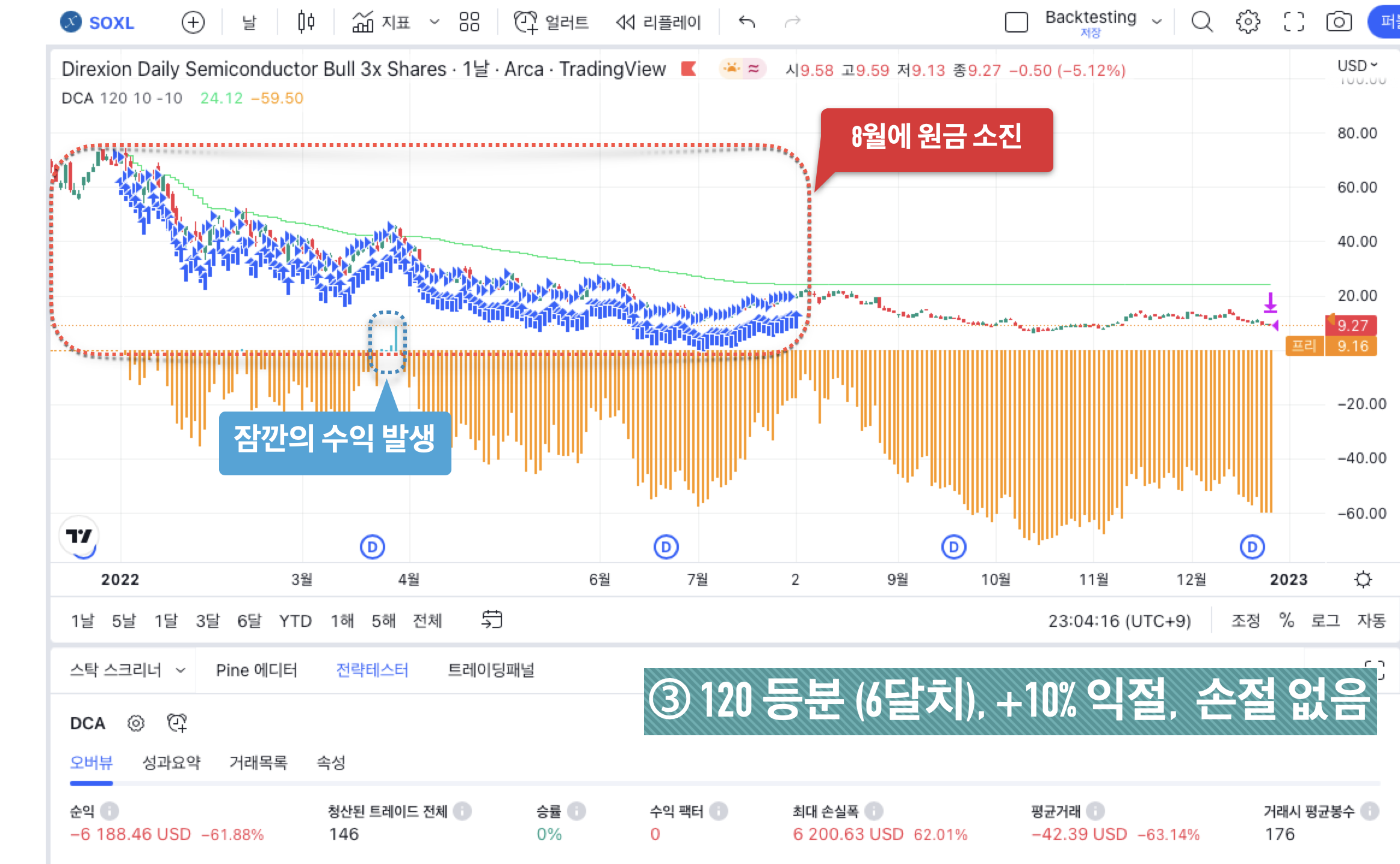Open DCA strategy settings gear

[x=135, y=723]
